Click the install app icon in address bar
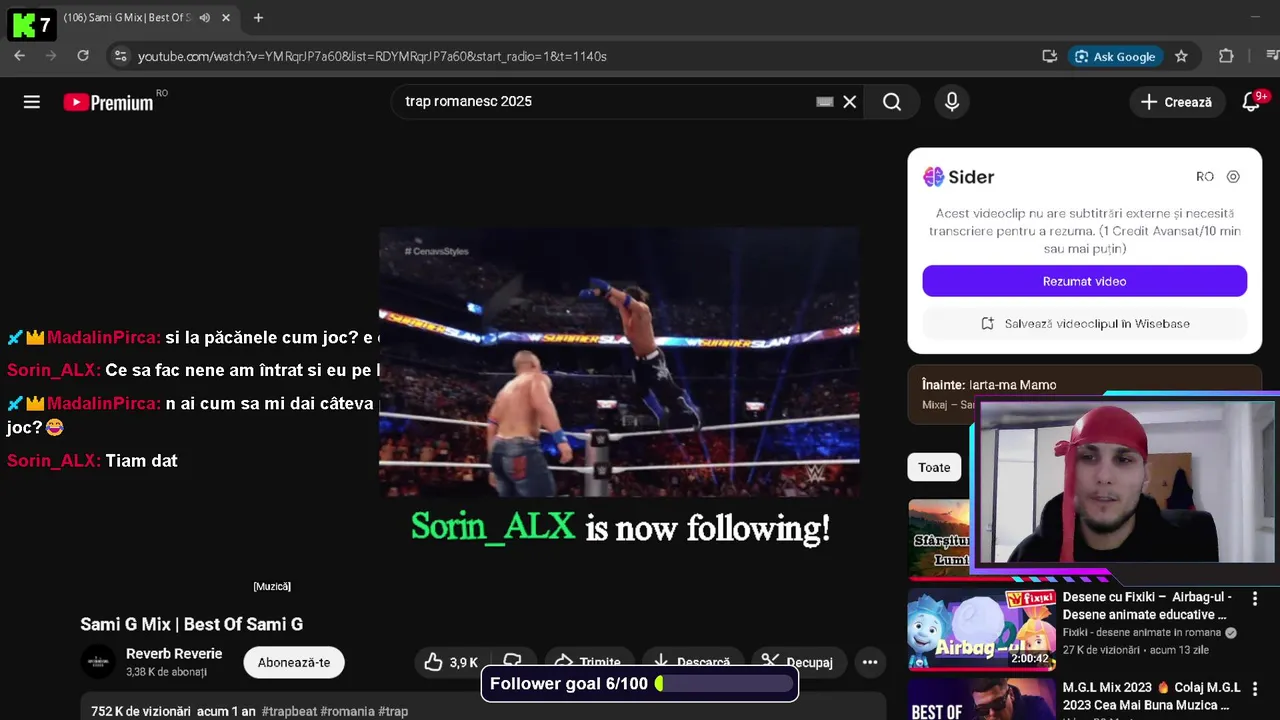1280x720 pixels. coord(1049,56)
